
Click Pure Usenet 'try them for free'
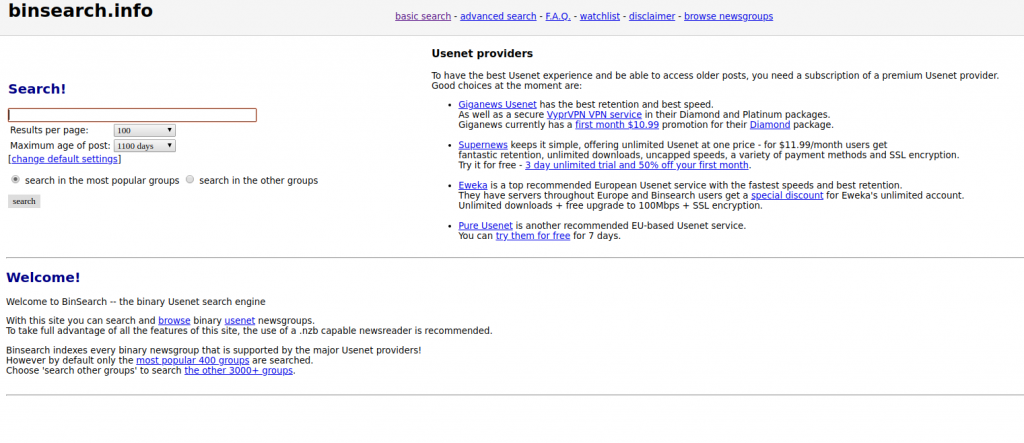tap(532, 236)
